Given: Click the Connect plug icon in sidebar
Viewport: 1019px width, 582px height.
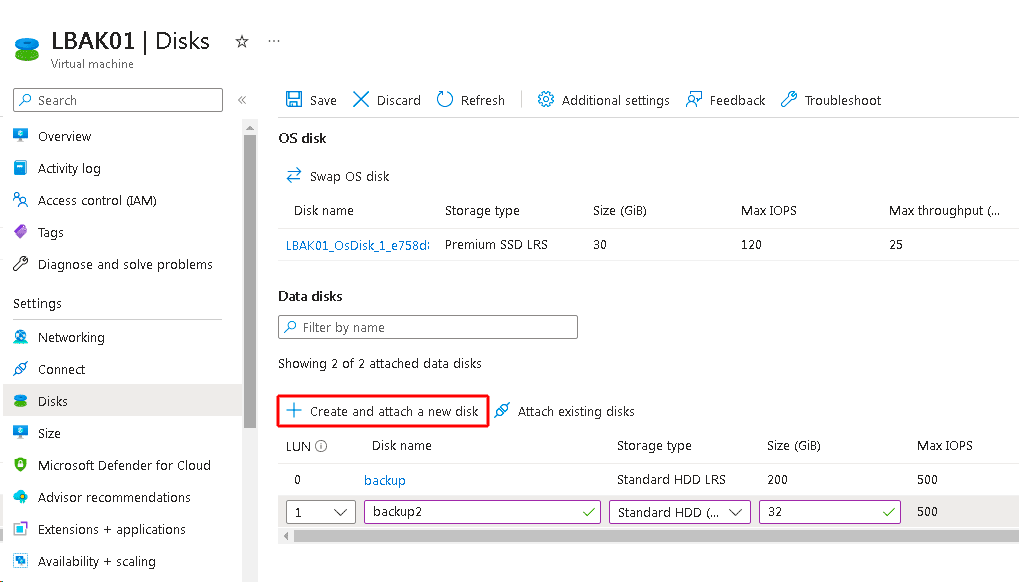Looking at the screenshot, I should (21, 368).
